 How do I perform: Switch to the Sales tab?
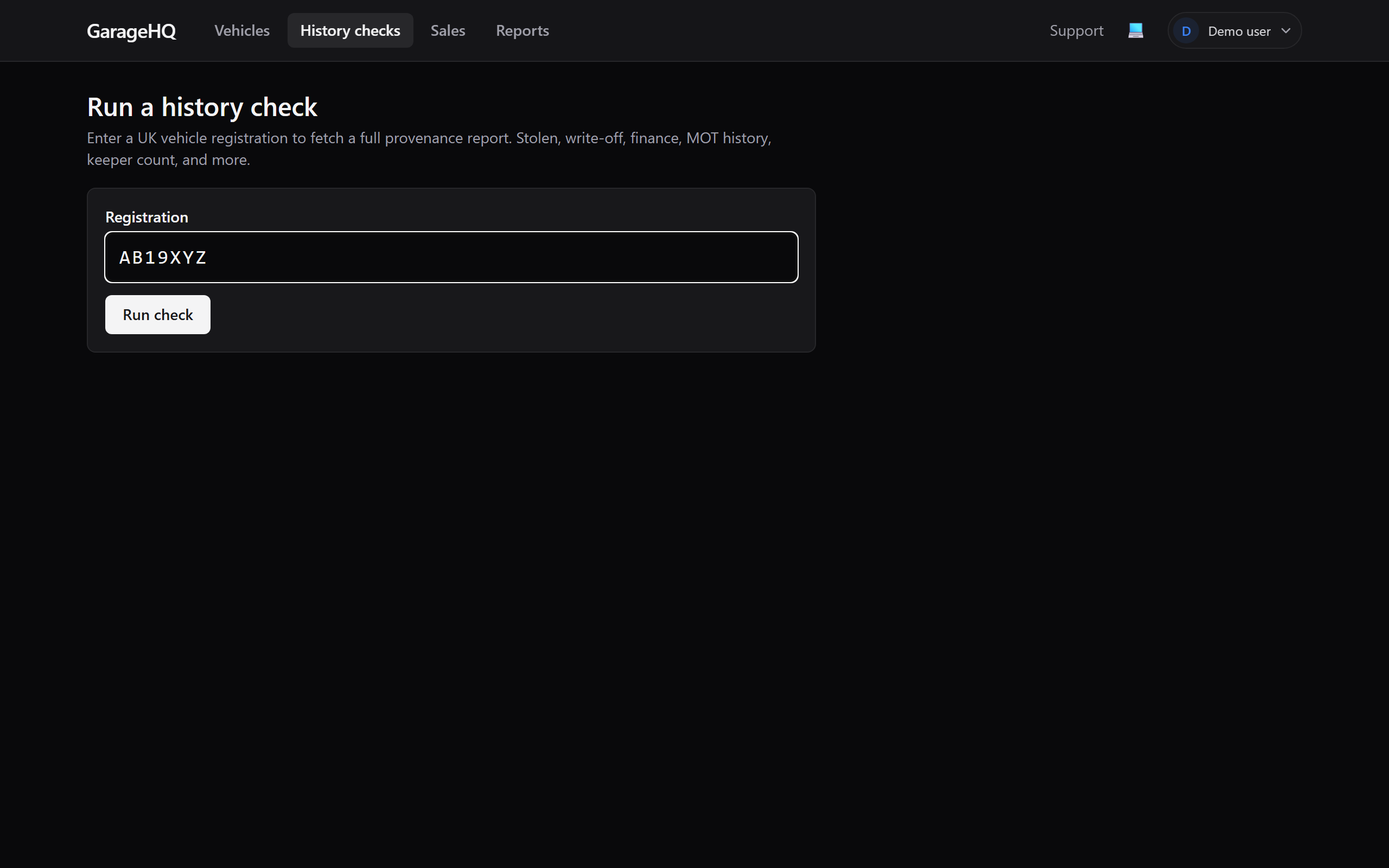pyautogui.click(x=448, y=30)
